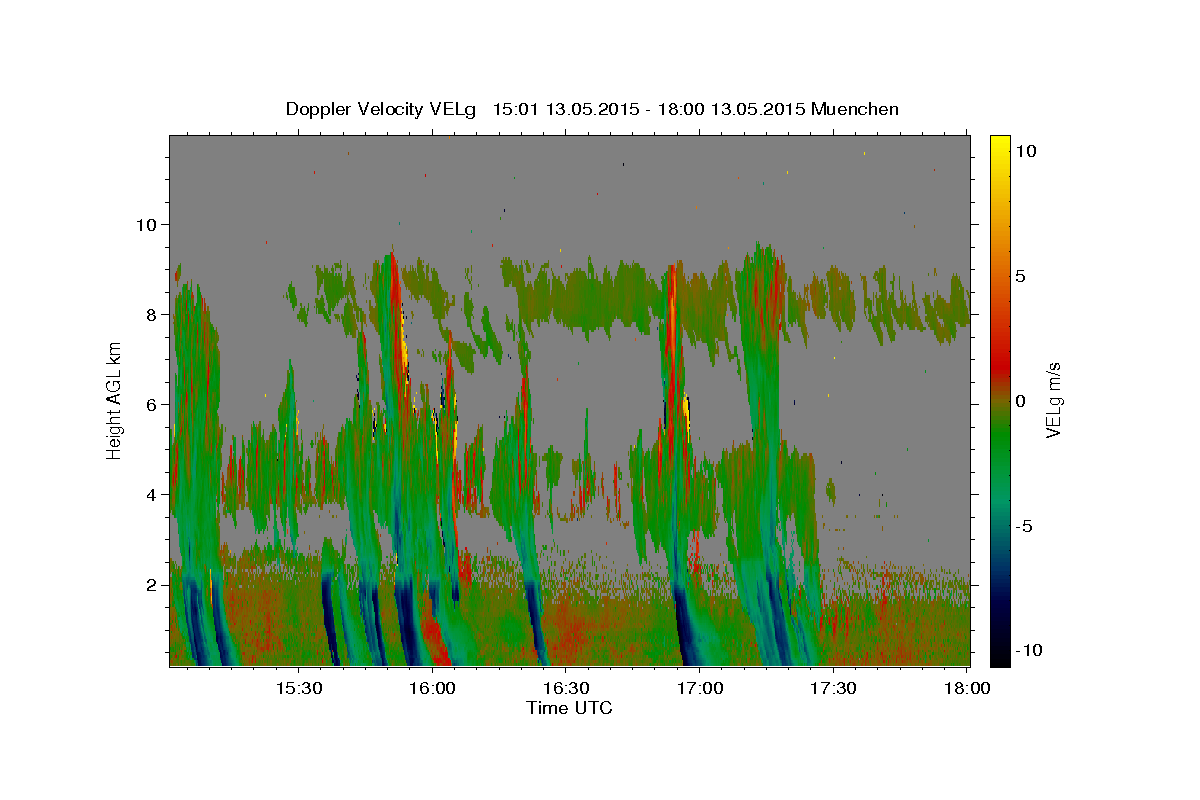Click the black bottom of the colorbar
Viewport: 1200px width, 800px height.
tap(999, 658)
